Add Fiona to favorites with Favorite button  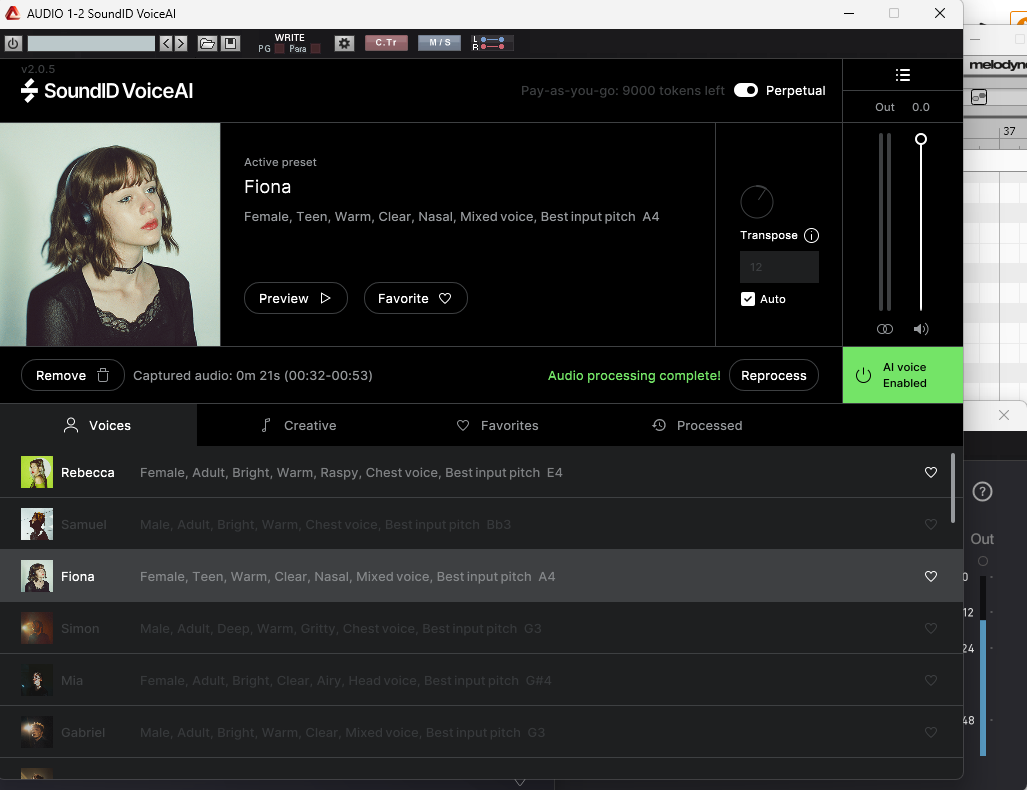click(x=415, y=298)
